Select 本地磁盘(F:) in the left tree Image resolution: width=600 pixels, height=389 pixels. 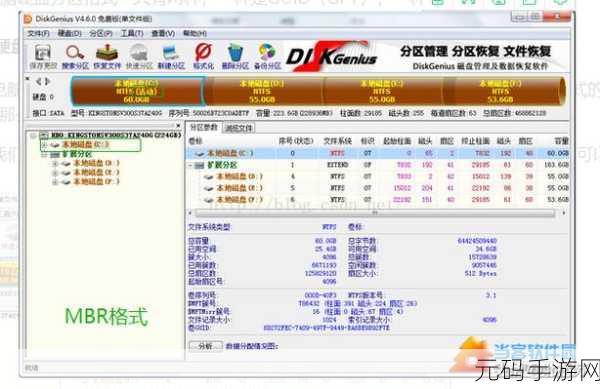[96, 182]
